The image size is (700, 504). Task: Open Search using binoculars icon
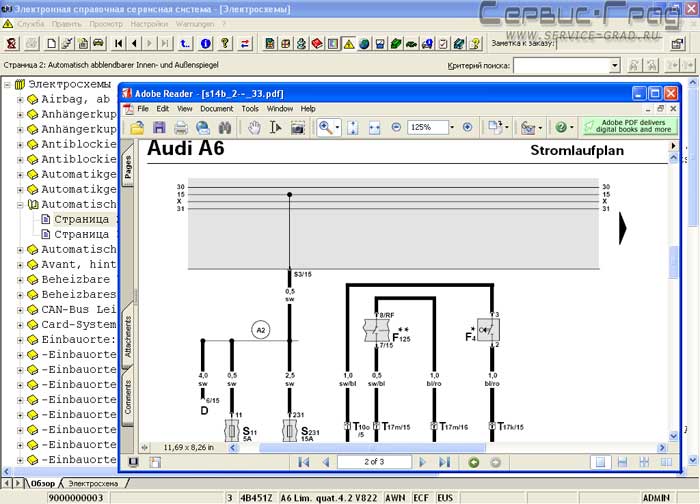click(x=225, y=128)
